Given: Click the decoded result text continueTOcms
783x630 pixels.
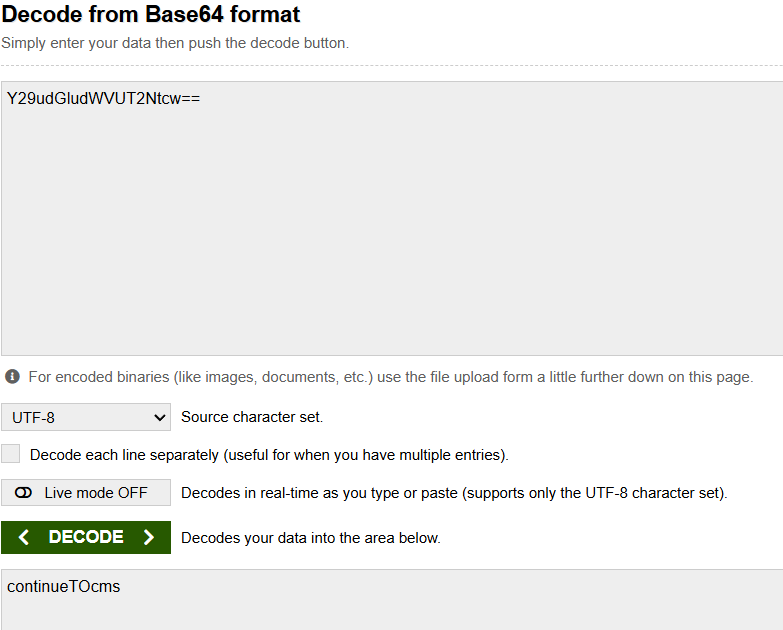Looking at the screenshot, I should [63, 587].
